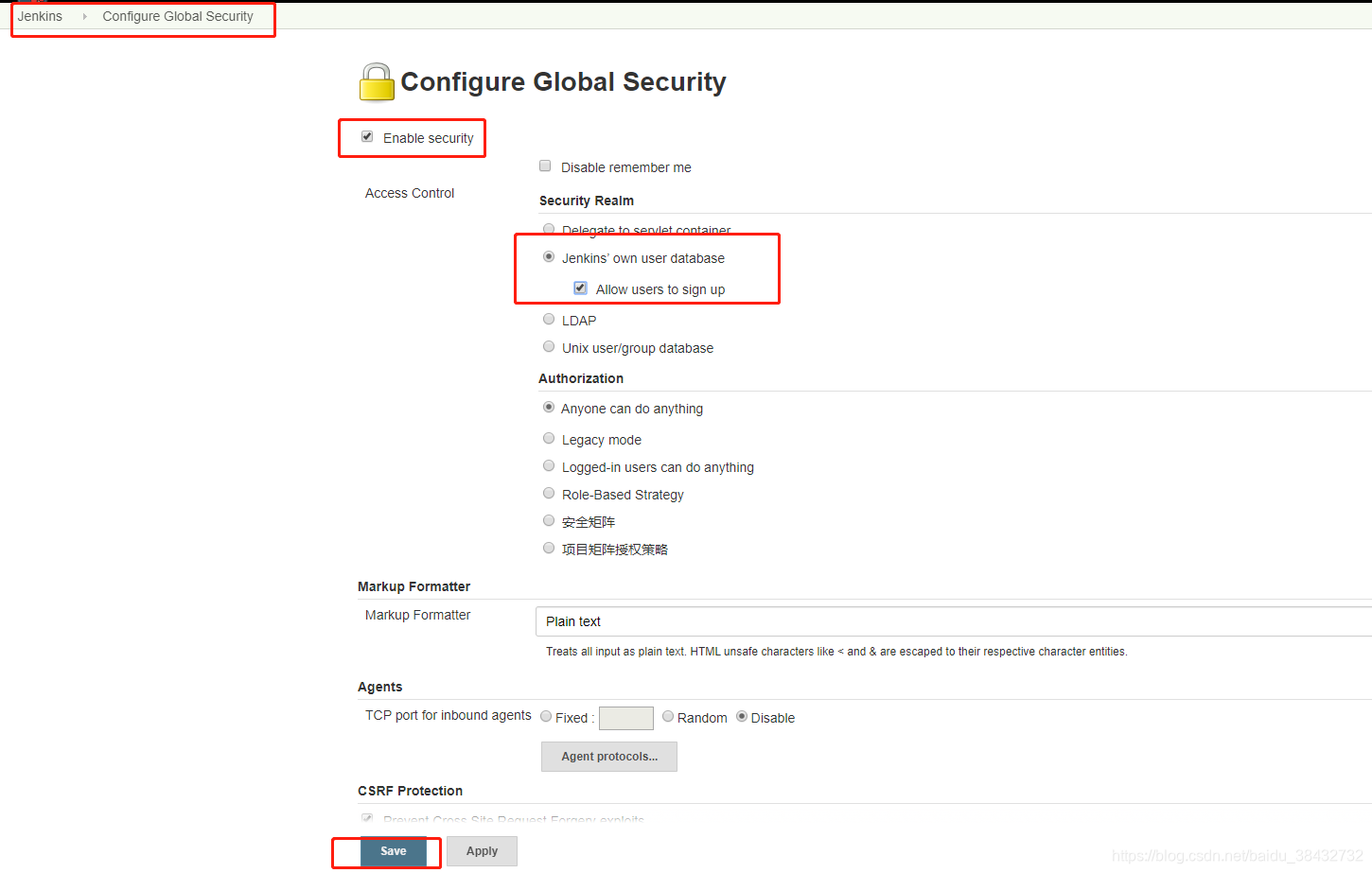Click TCP port for inbound agents label
Viewport: 1372px width, 873px height.
(x=449, y=715)
